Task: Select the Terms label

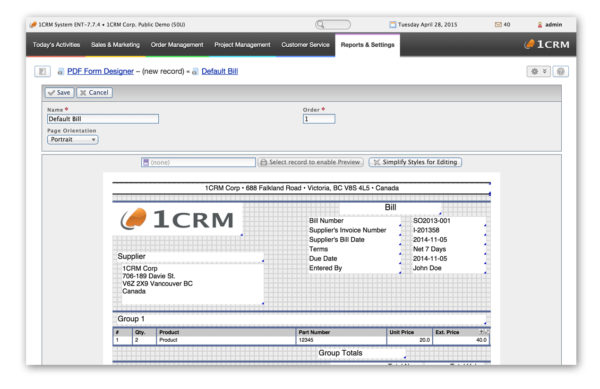Action: pyautogui.click(x=318, y=249)
